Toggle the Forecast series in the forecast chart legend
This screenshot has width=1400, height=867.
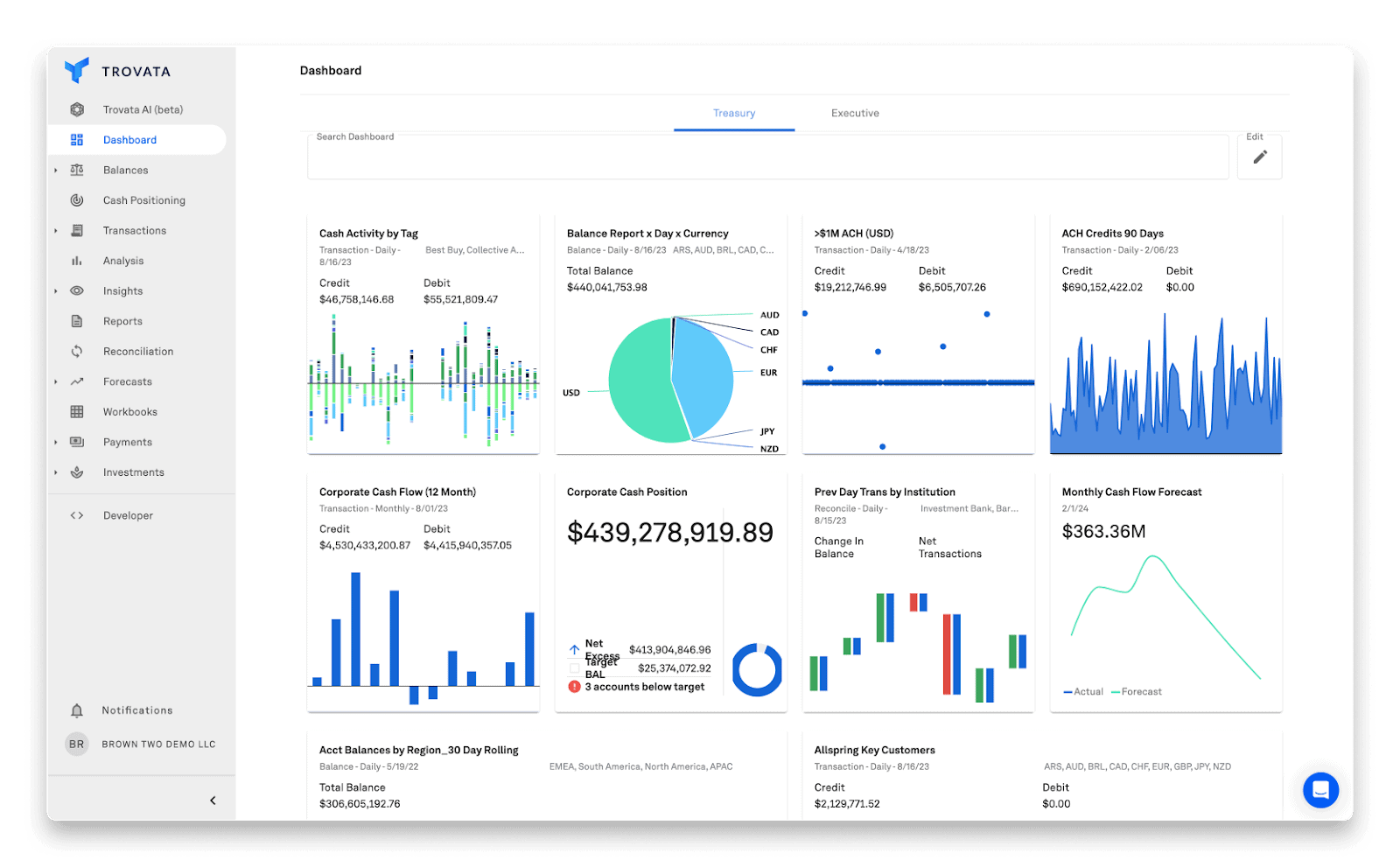tap(1137, 691)
